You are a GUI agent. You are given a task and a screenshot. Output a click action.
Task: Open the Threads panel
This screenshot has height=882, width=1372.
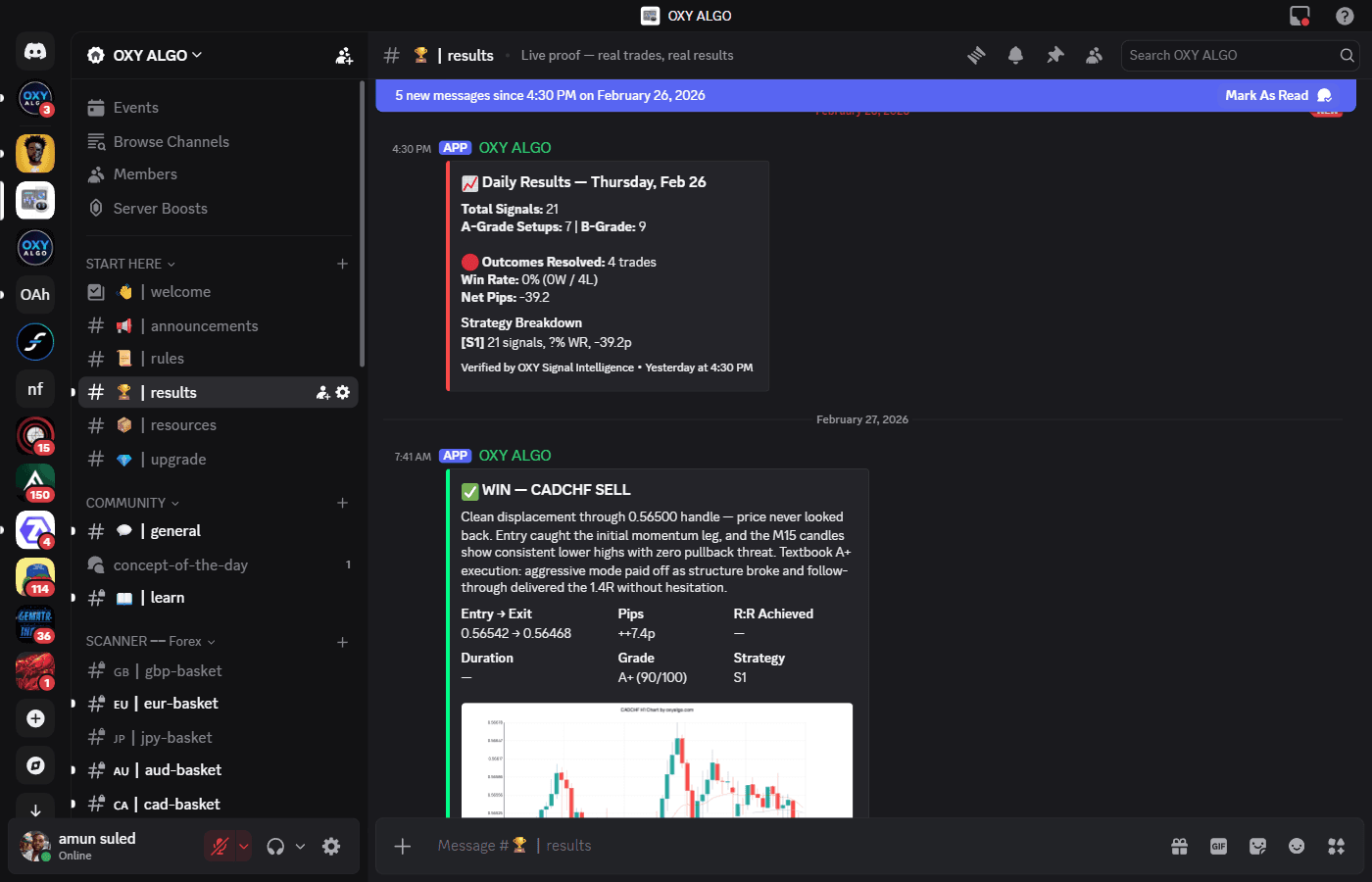click(976, 56)
